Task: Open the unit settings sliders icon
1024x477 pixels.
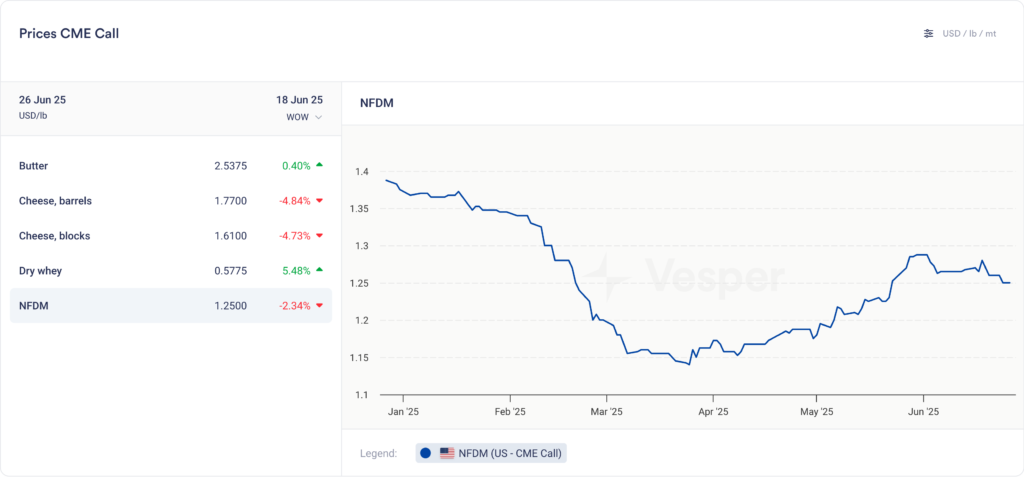Action: click(x=928, y=34)
